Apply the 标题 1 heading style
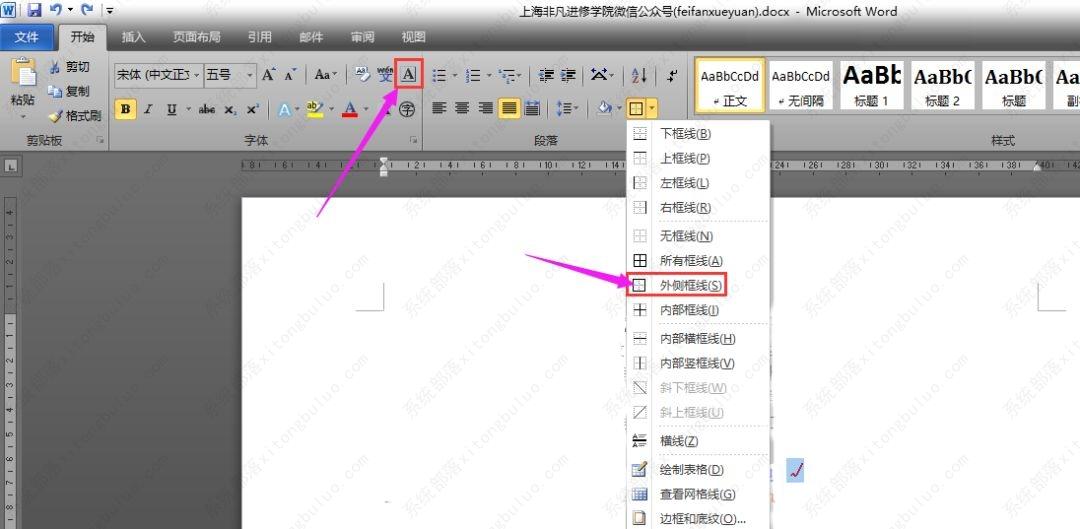 871,85
